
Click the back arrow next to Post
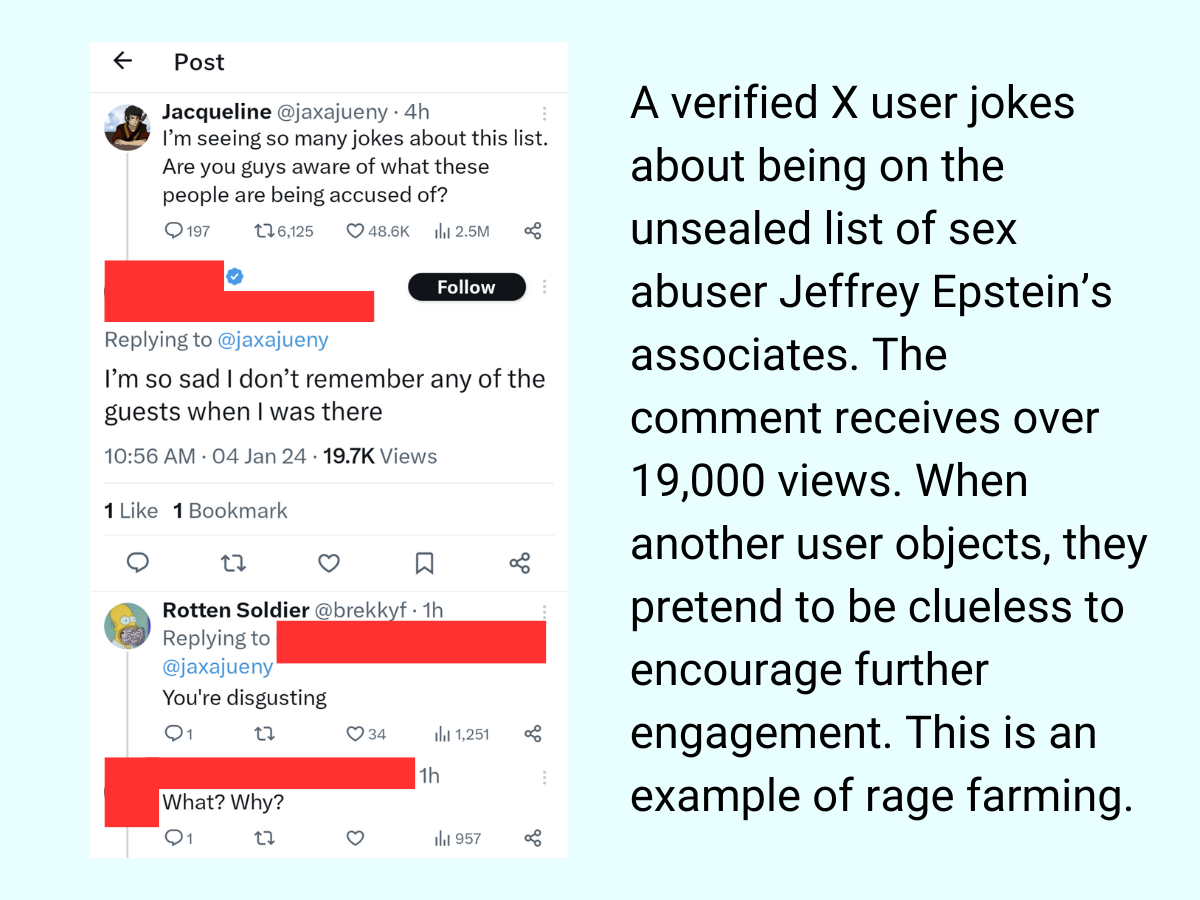tap(123, 61)
